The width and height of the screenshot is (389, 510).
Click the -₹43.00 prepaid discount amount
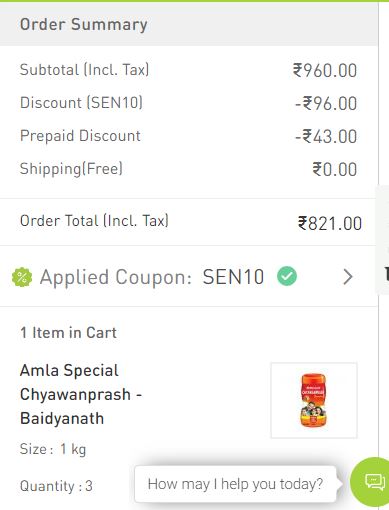[x=326, y=136]
